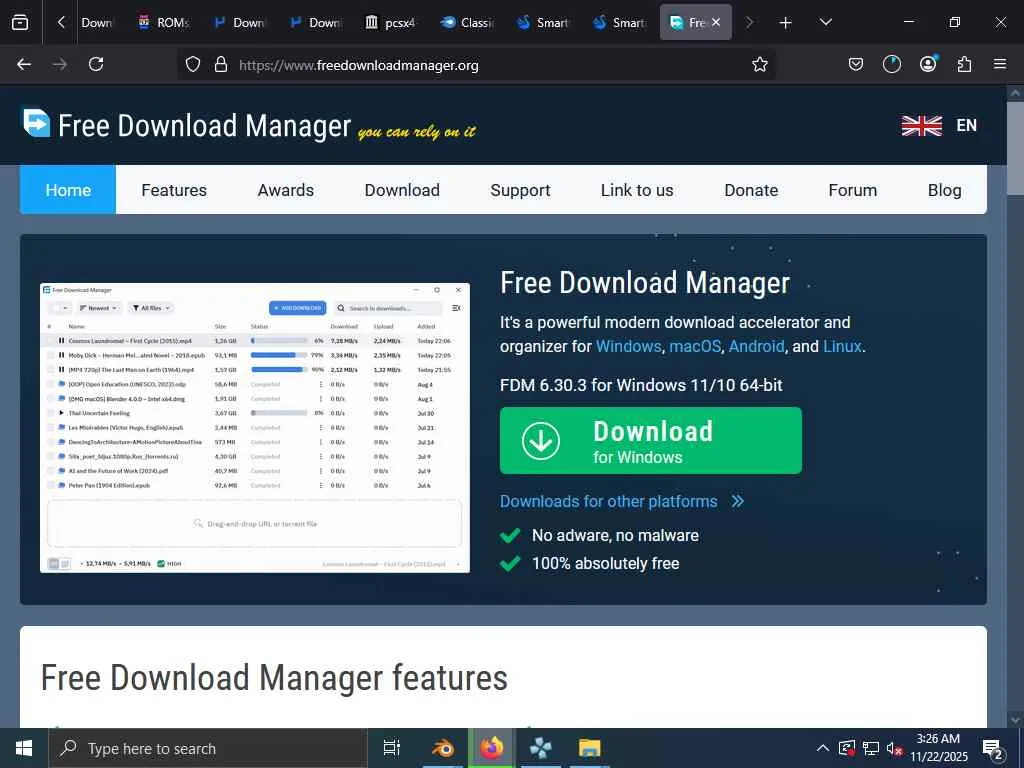Expand the list all tabs arrow

[x=825, y=23]
